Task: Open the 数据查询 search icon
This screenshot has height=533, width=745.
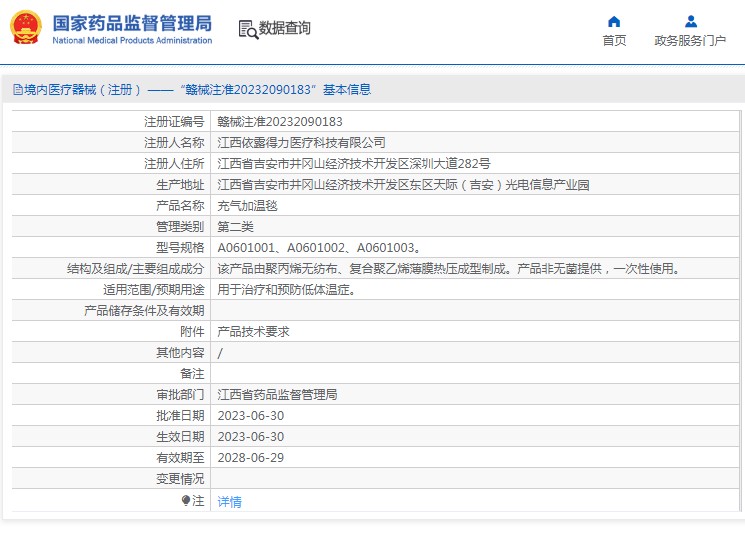Action: point(248,29)
